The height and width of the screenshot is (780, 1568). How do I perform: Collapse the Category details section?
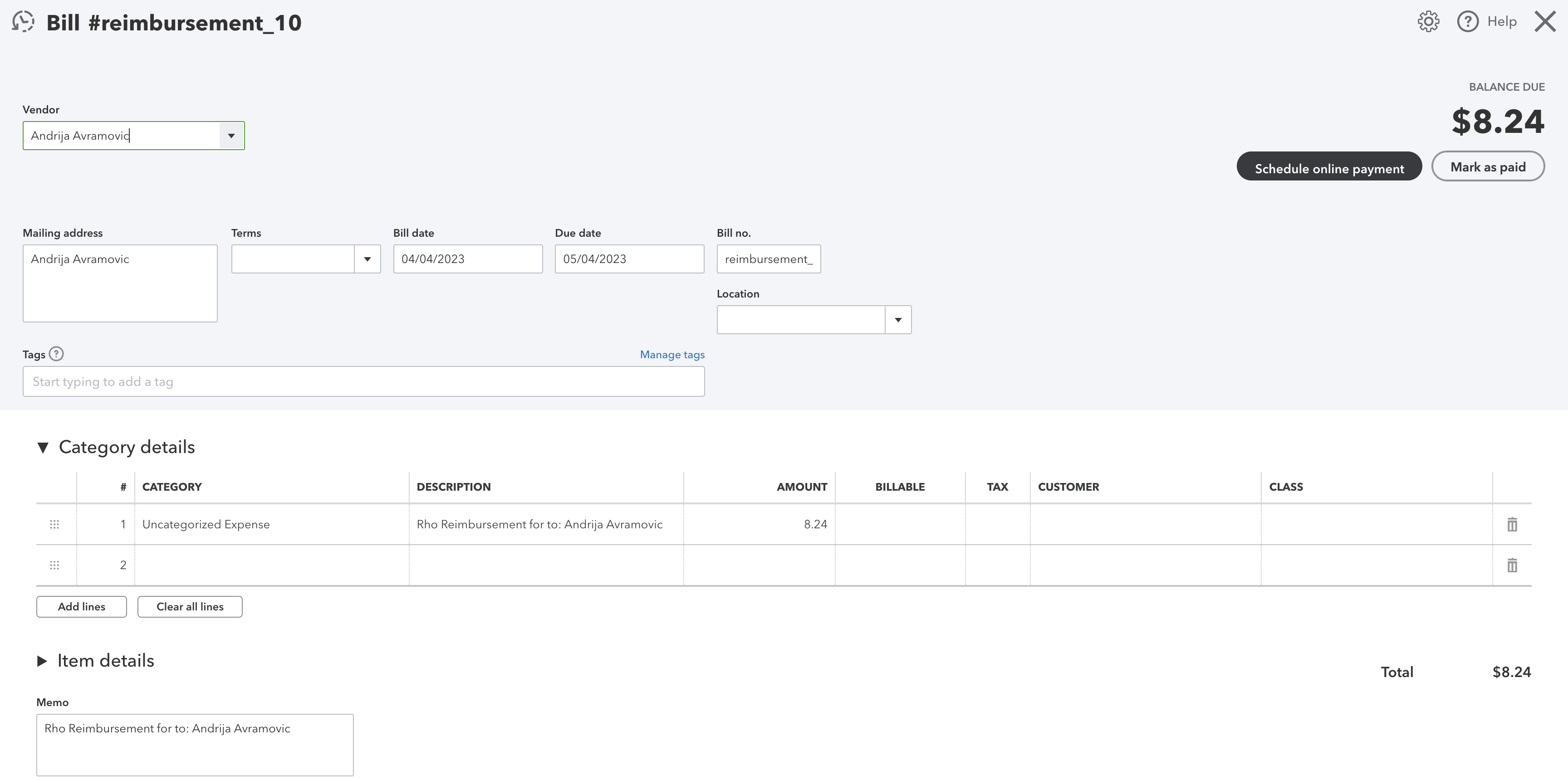pyautogui.click(x=43, y=448)
